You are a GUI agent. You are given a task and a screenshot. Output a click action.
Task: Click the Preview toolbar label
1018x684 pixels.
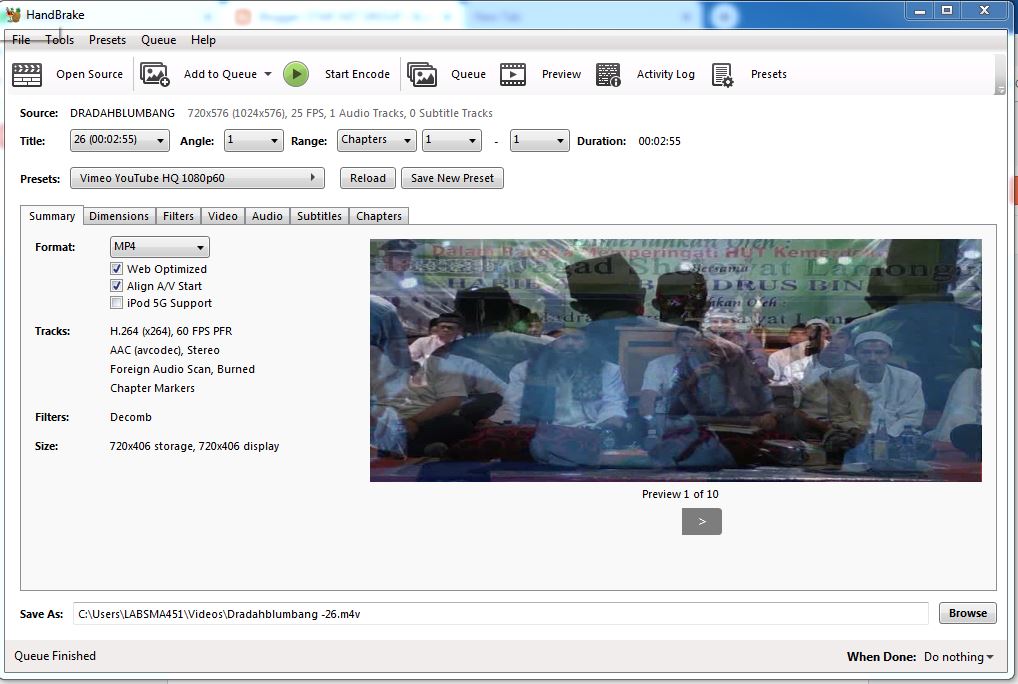561,74
